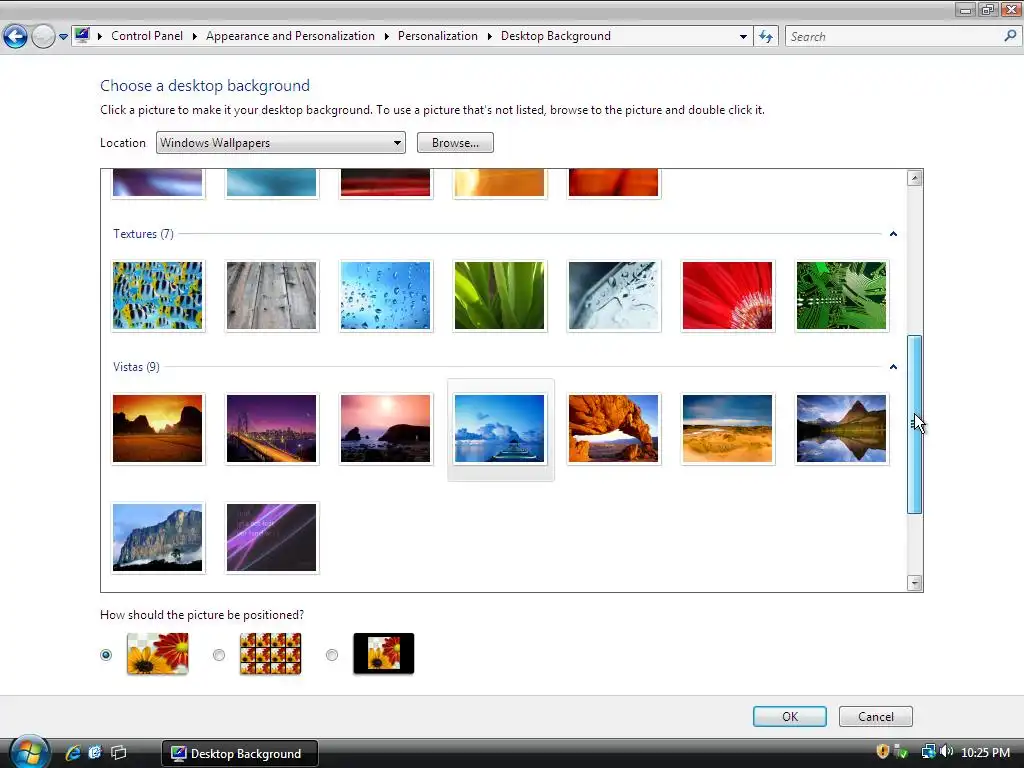Click the tiled flowers position preview
The width and height of the screenshot is (1024, 768).
point(270,653)
